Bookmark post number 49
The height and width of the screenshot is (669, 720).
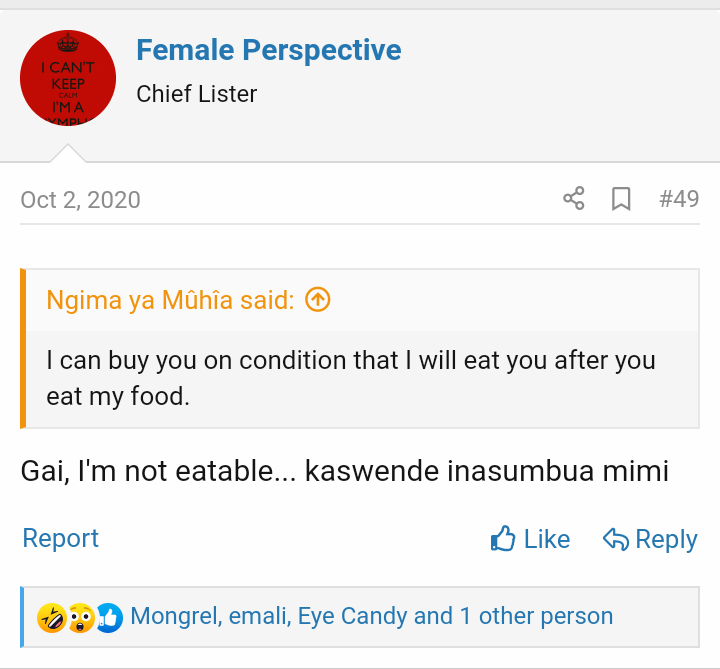(621, 199)
